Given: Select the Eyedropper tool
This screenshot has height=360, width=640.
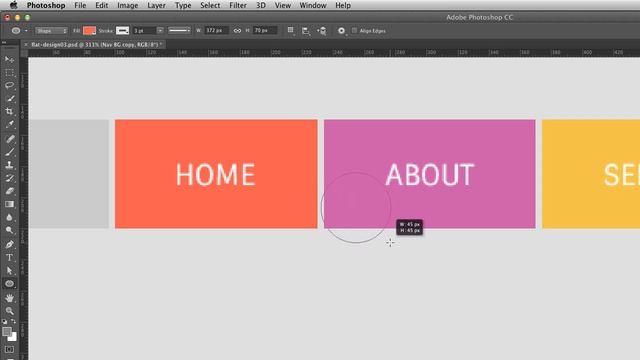Looking at the screenshot, I should (x=9, y=124).
